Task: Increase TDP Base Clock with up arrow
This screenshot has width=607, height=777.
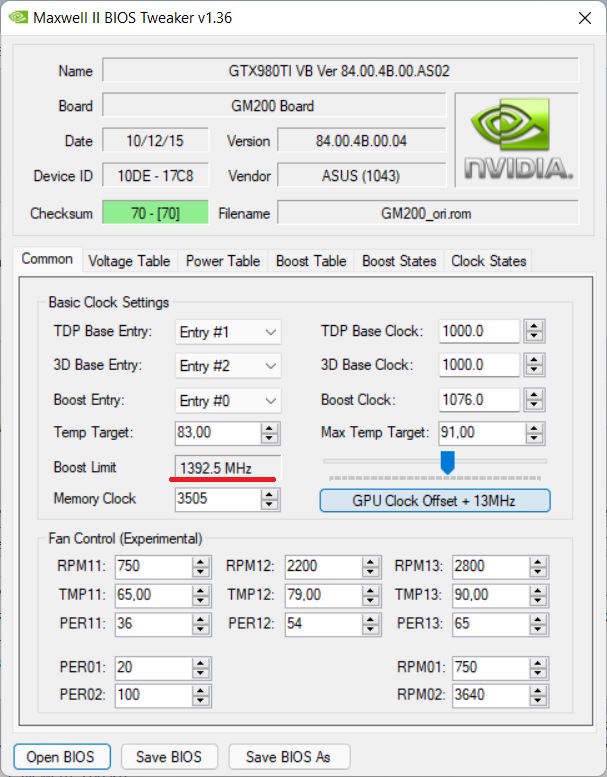Action: pos(534,326)
